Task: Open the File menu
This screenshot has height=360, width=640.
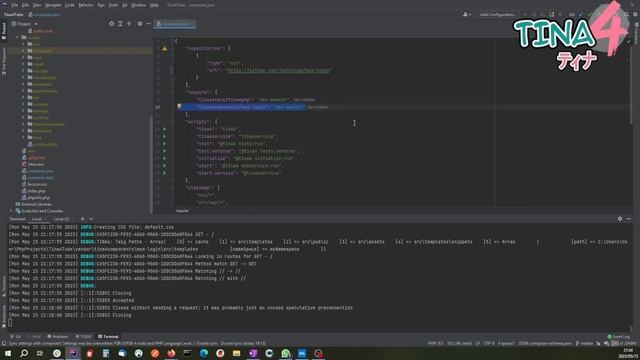Action: tap(15, 5)
